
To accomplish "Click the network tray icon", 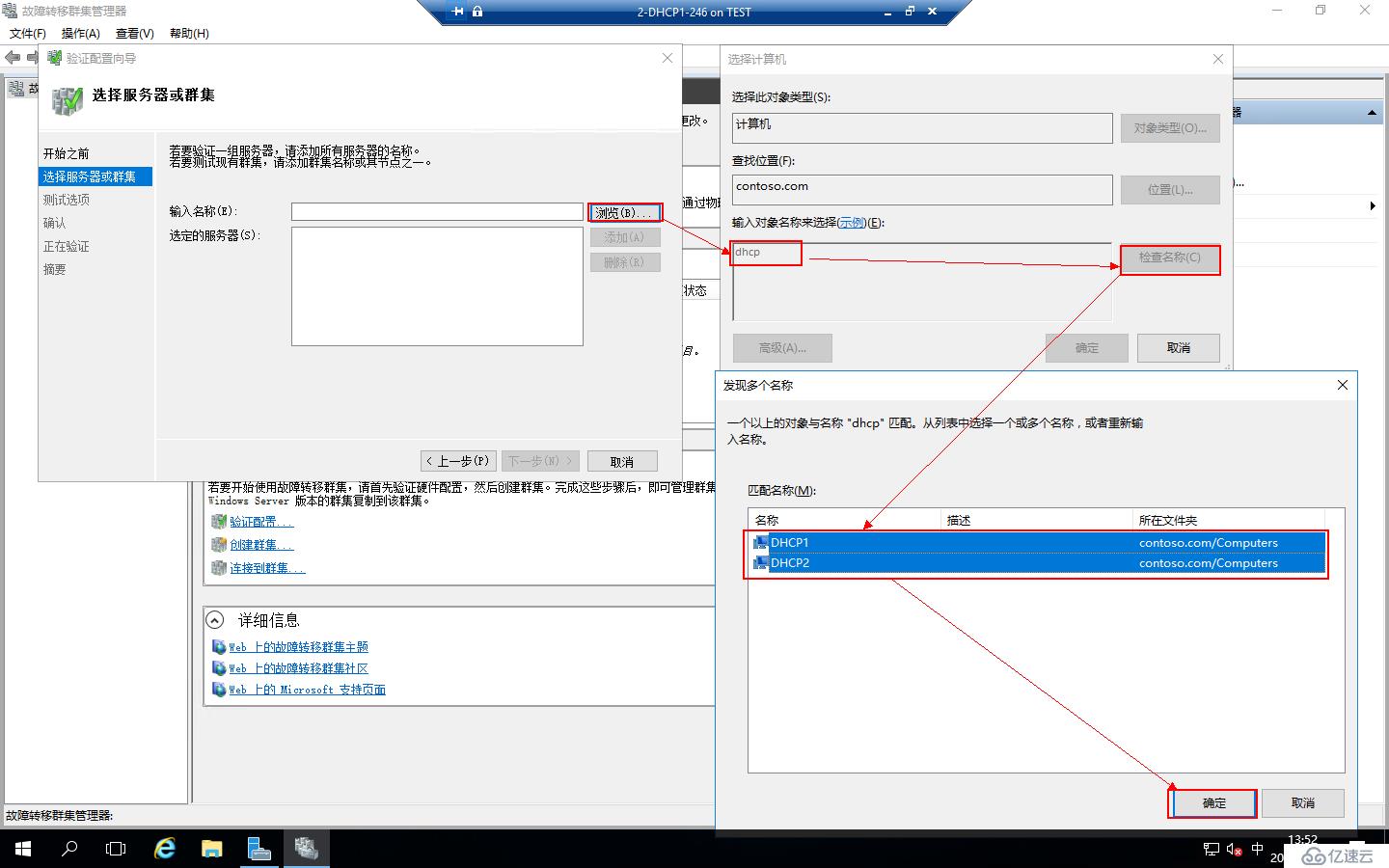I will 1212,850.
